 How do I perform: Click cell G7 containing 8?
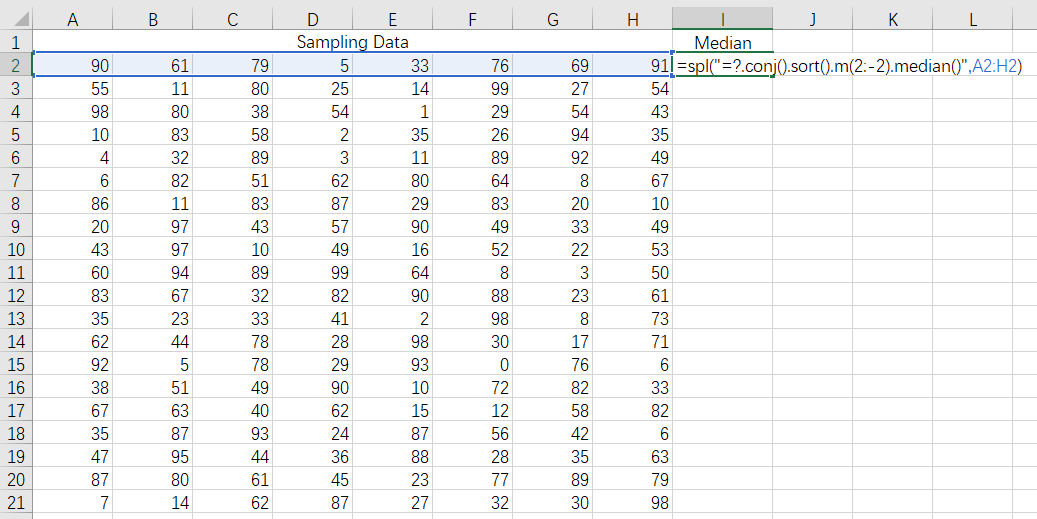[x=552, y=180]
